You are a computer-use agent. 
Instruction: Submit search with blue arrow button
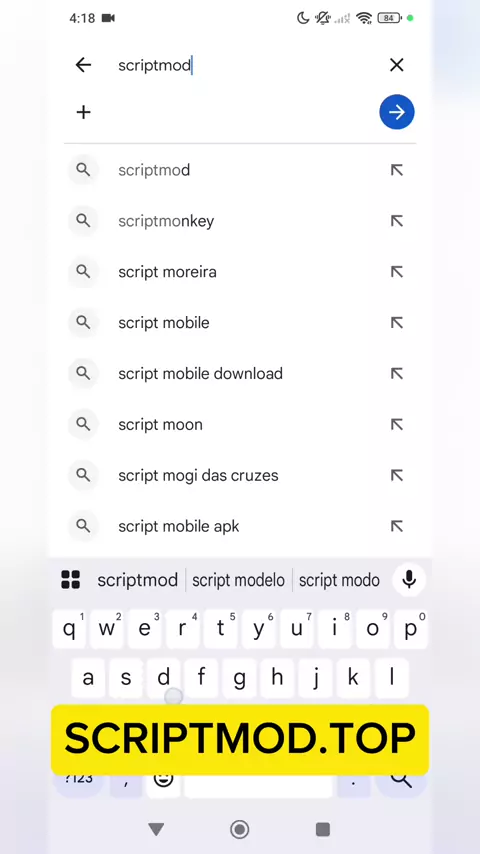(x=397, y=112)
